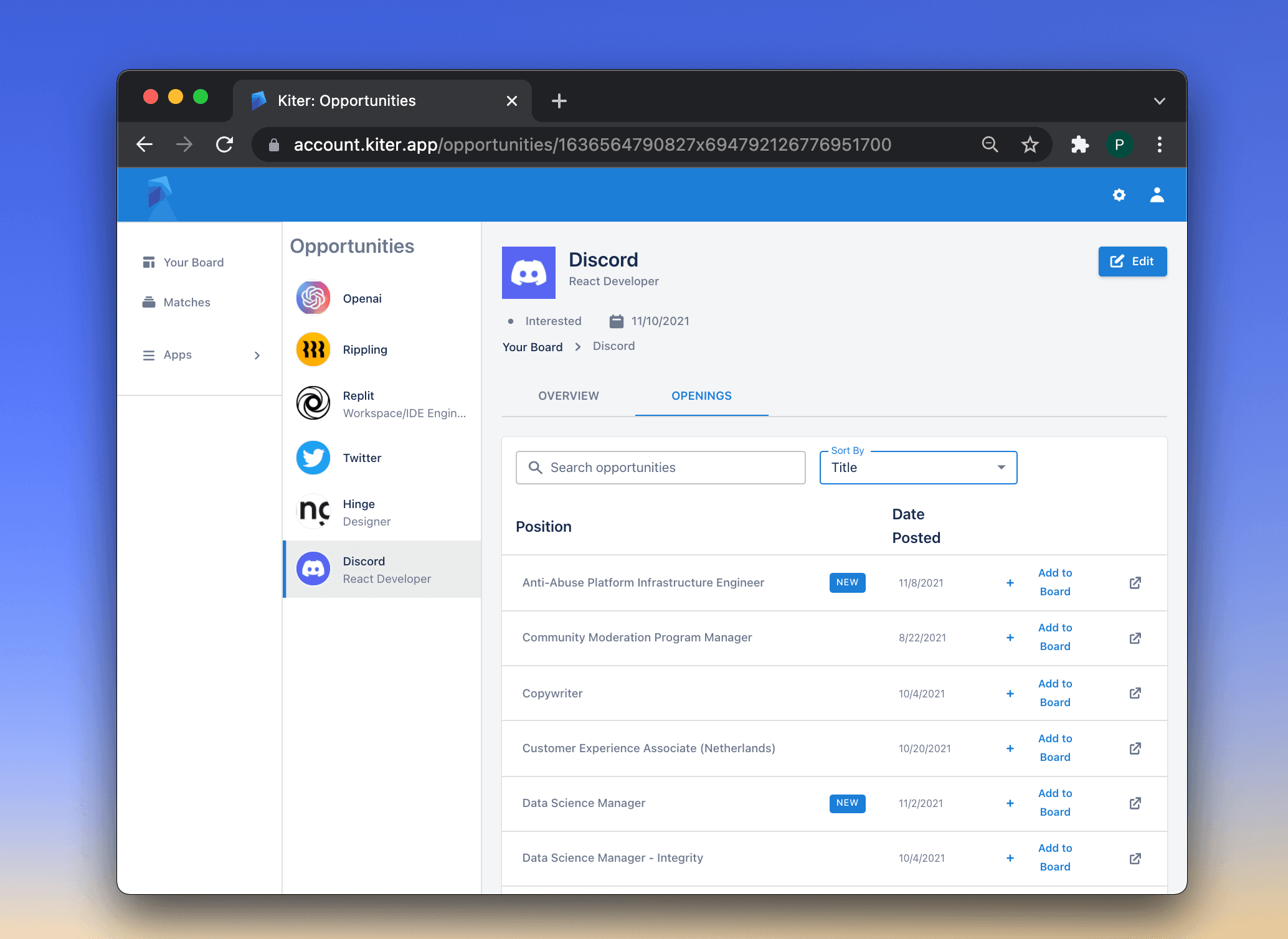Add Data Science Manager to Board
Viewport: 1288px width, 939px height.
coord(1054,803)
